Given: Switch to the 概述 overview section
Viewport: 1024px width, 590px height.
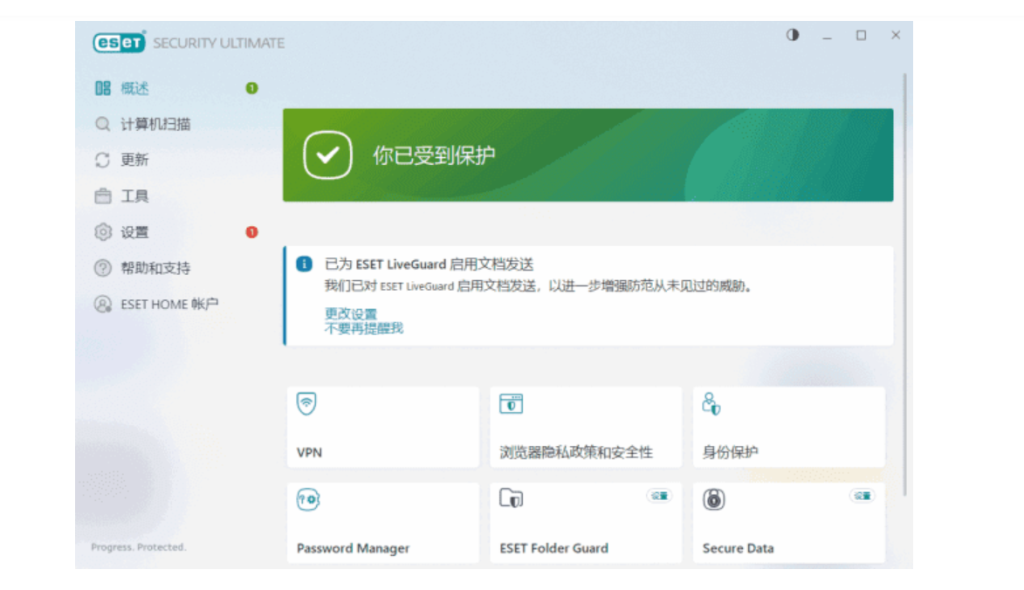Looking at the screenshot, I should point(135,88).
